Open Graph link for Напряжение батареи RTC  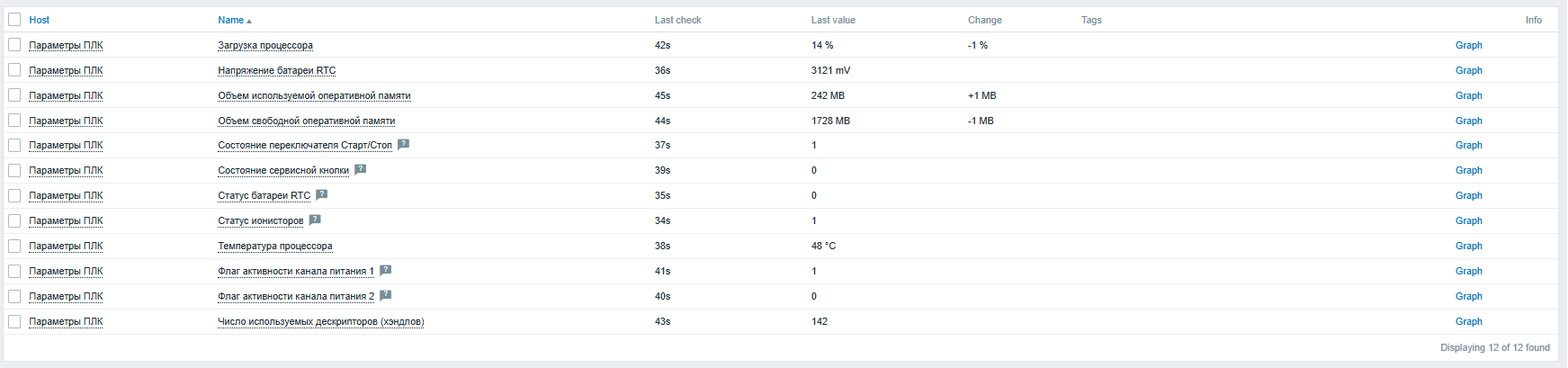tap(1468, 70)
